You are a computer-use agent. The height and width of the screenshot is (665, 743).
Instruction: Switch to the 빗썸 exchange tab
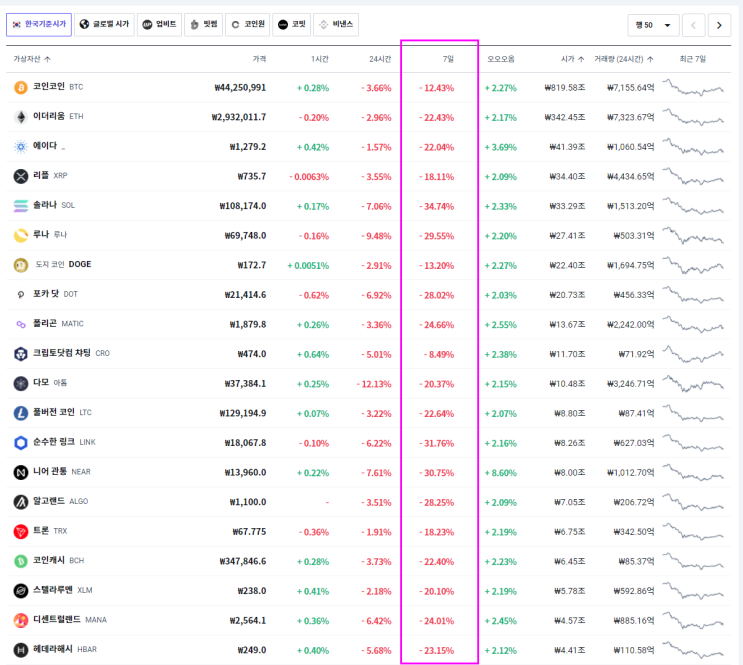pyautogui.click(x=203, y=25)
